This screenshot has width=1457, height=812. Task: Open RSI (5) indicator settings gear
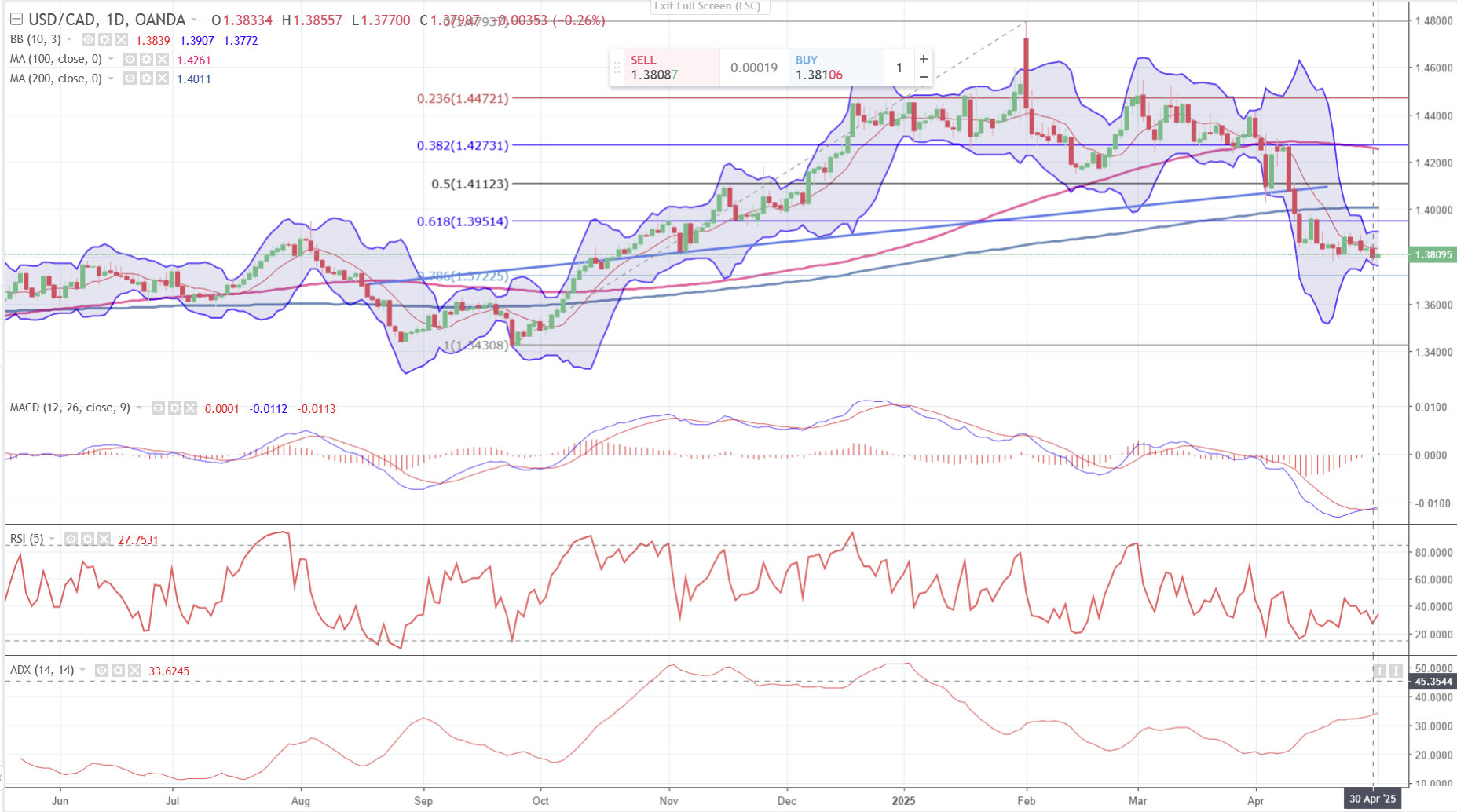click(x=87, y=540)
